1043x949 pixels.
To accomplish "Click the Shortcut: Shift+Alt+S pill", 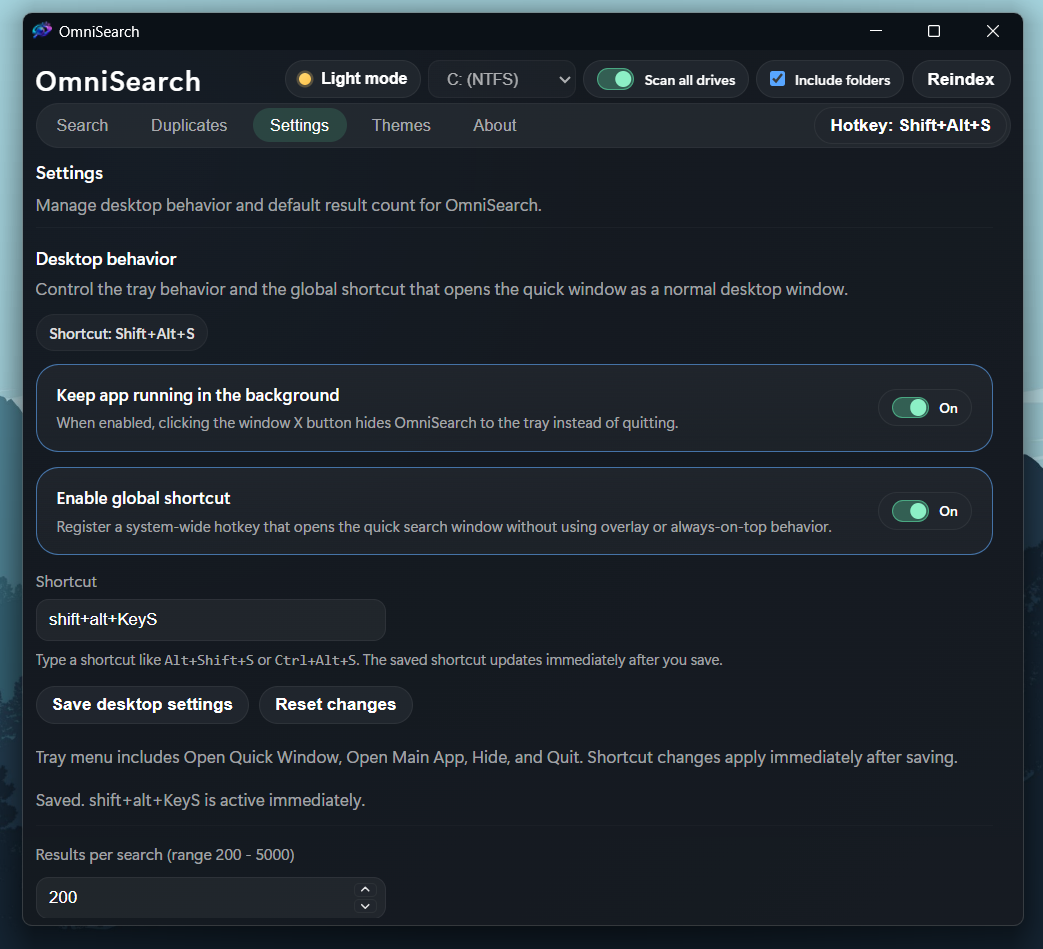I will 122,333.
